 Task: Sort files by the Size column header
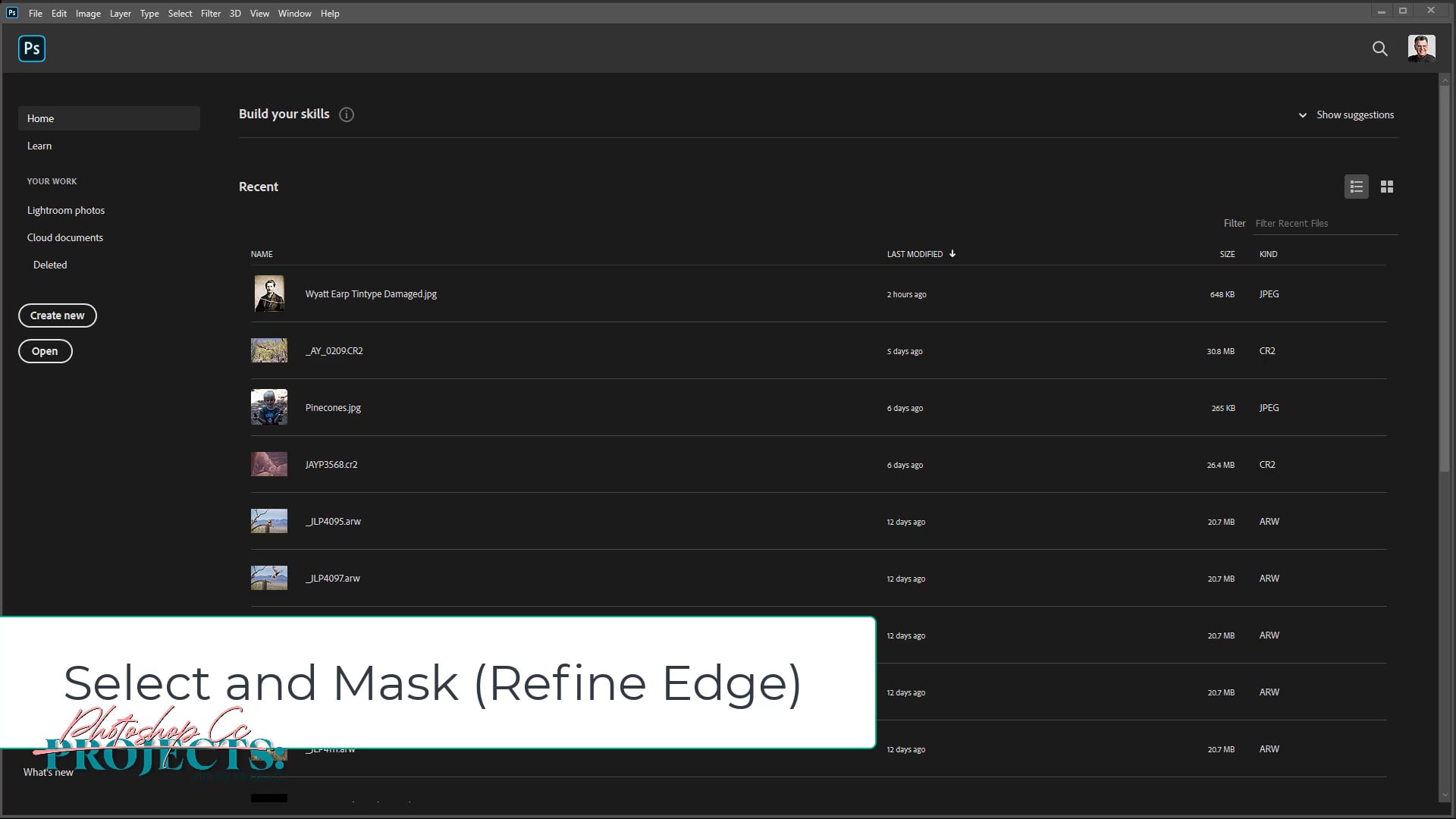[1226, 254]
